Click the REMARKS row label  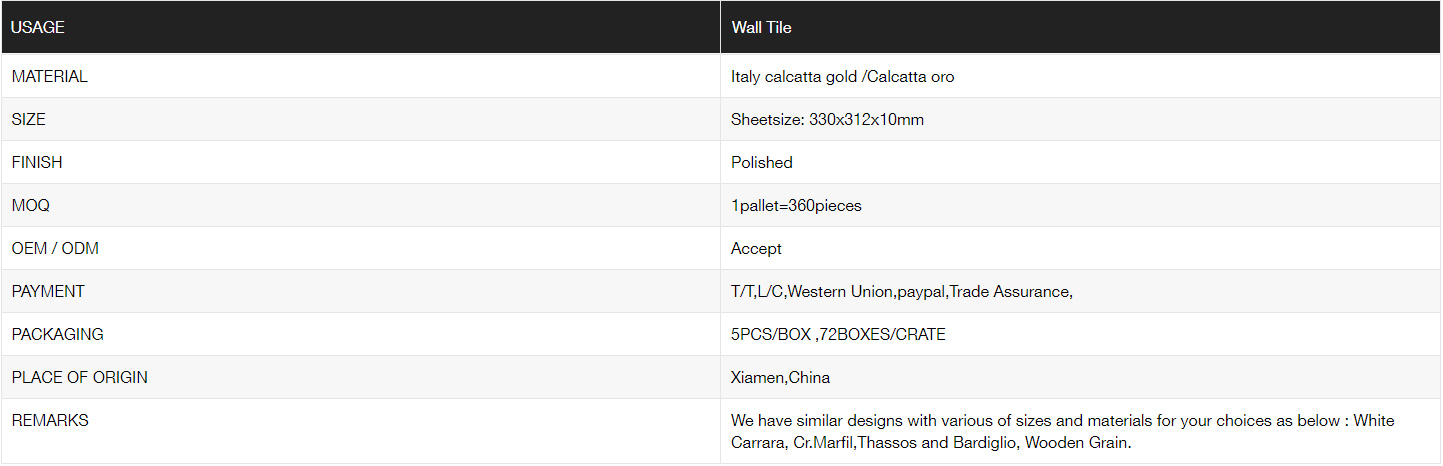(x=50, y=420)
